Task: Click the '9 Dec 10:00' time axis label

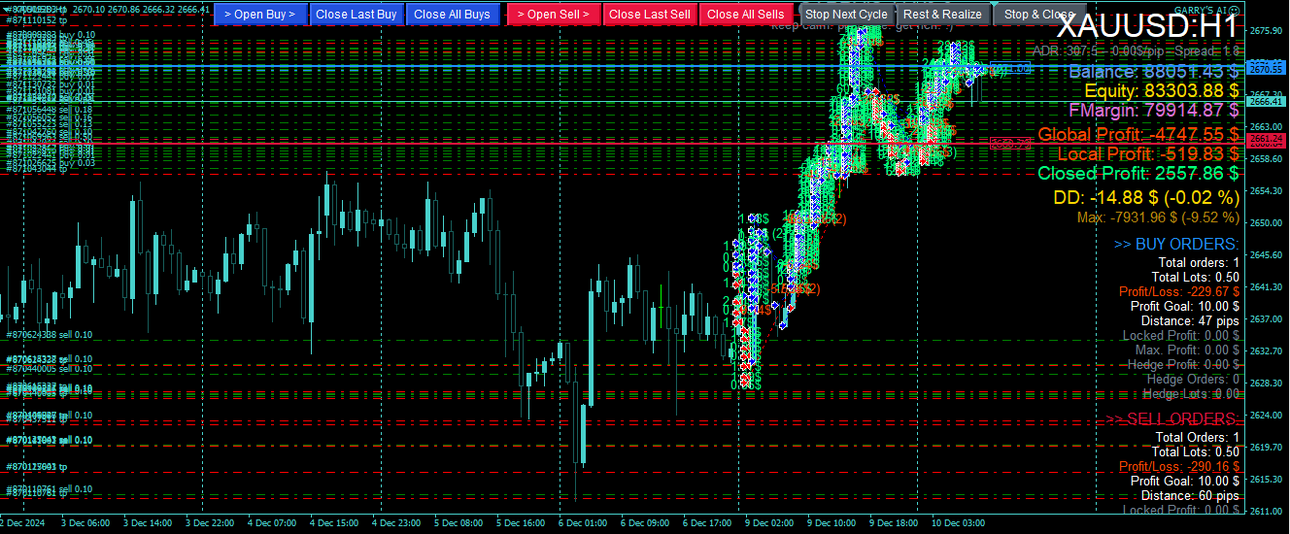Action: point(832,523)
